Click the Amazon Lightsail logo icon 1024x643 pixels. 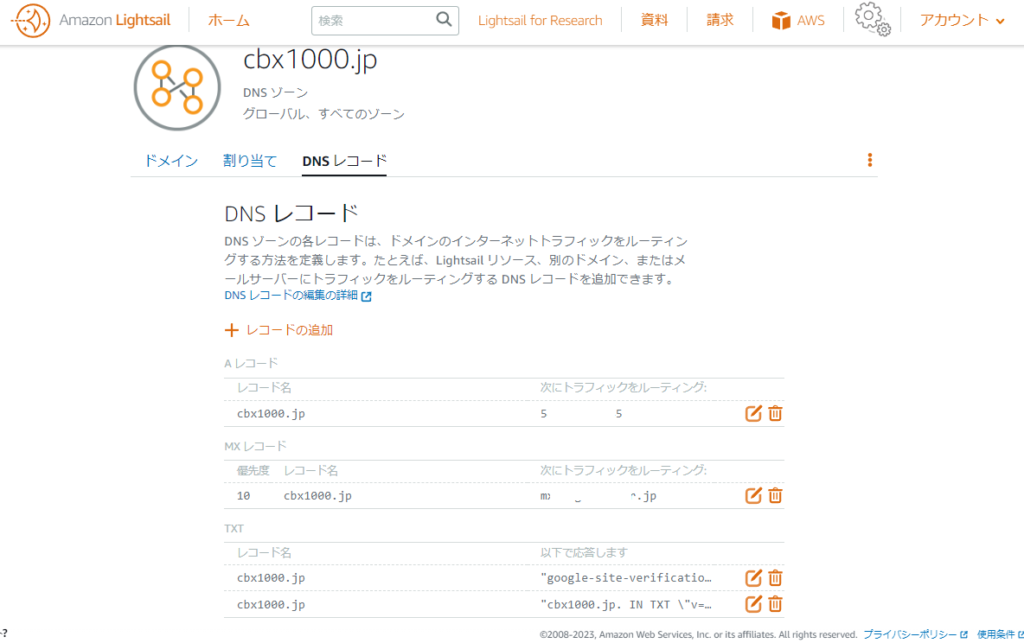click(31, 20)
